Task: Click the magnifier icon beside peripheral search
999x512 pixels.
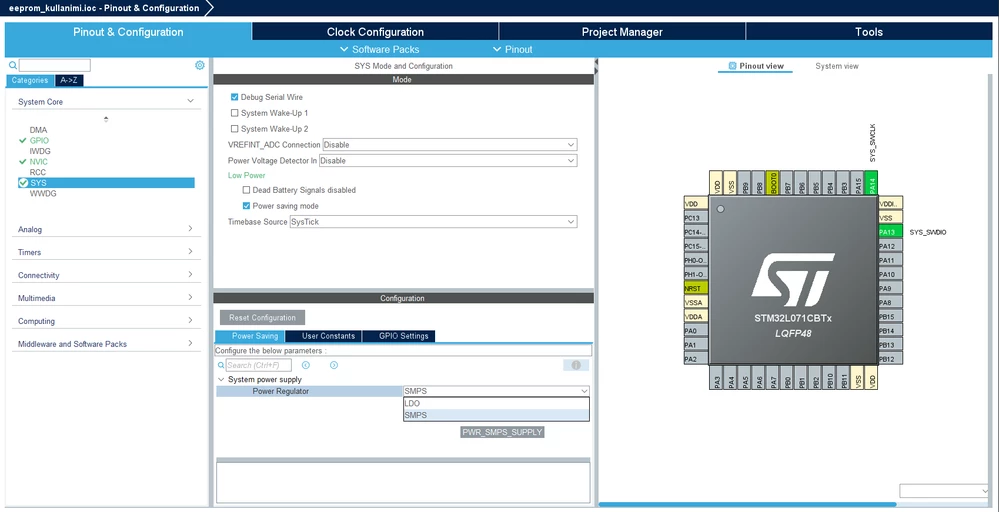Action: (x=13, y=65)
